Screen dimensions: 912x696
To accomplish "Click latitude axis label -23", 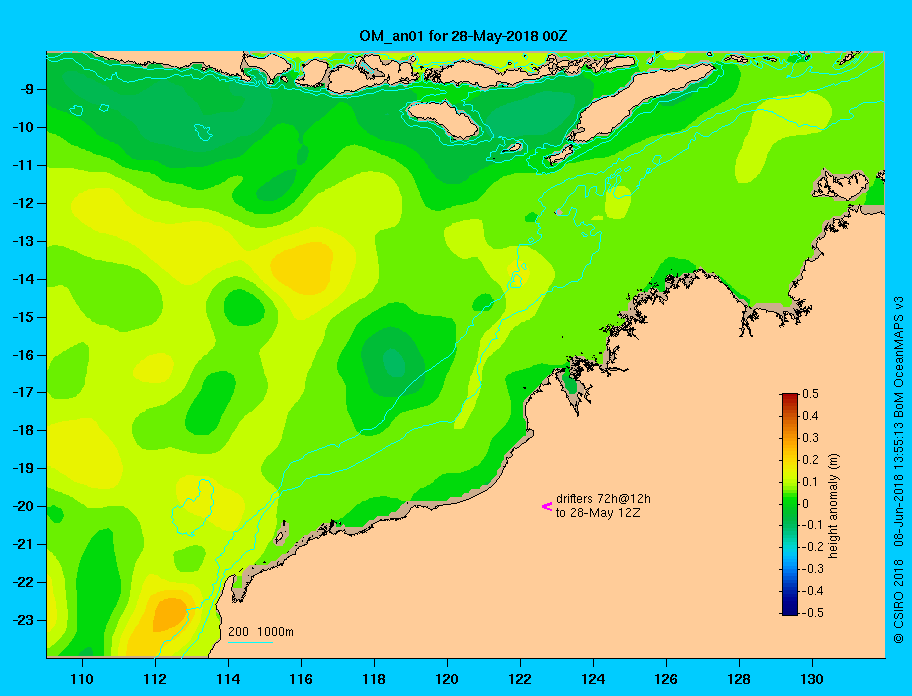I will pyautogui.click(x=24, y=620).
